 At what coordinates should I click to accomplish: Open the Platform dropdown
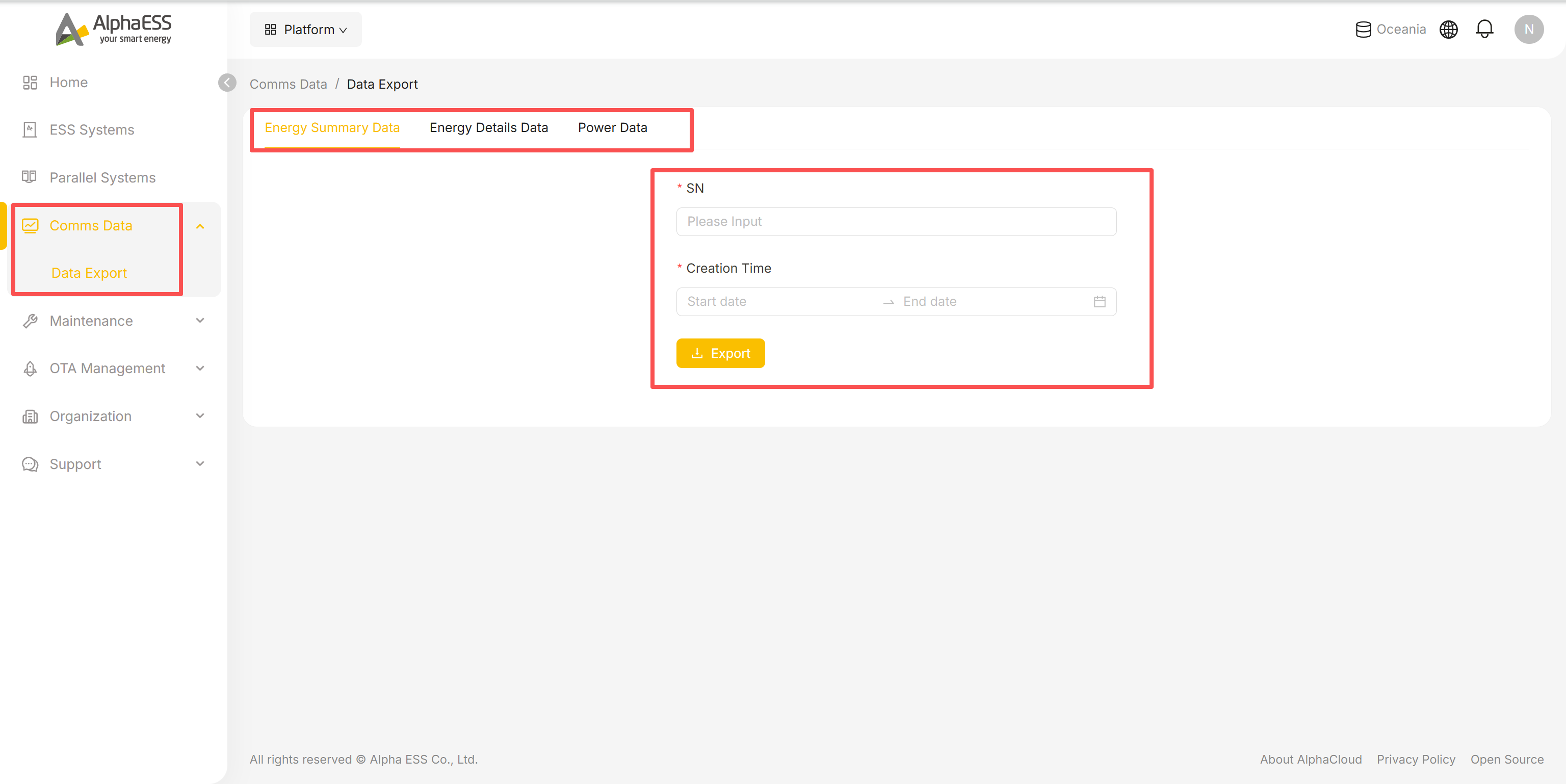pyautogui.click(x=305, y=29)
